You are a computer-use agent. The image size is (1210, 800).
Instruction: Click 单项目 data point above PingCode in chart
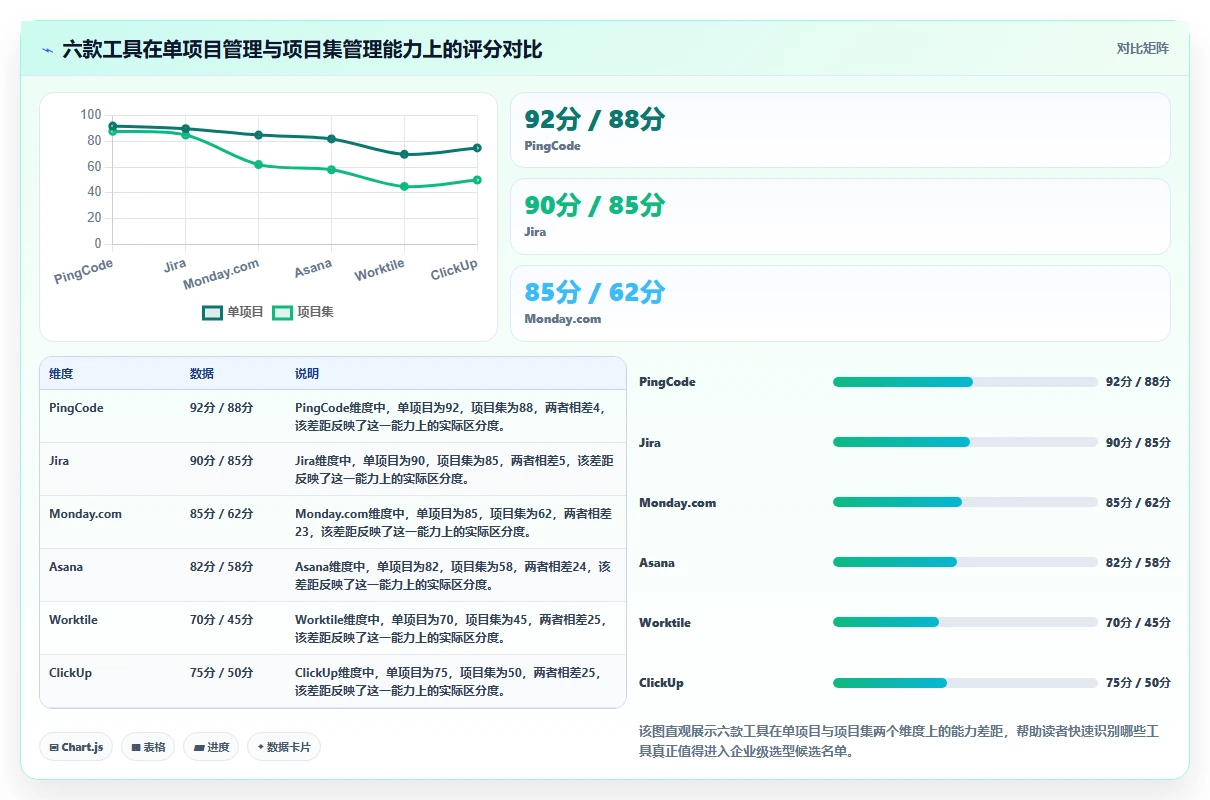(x=113, y=126)
